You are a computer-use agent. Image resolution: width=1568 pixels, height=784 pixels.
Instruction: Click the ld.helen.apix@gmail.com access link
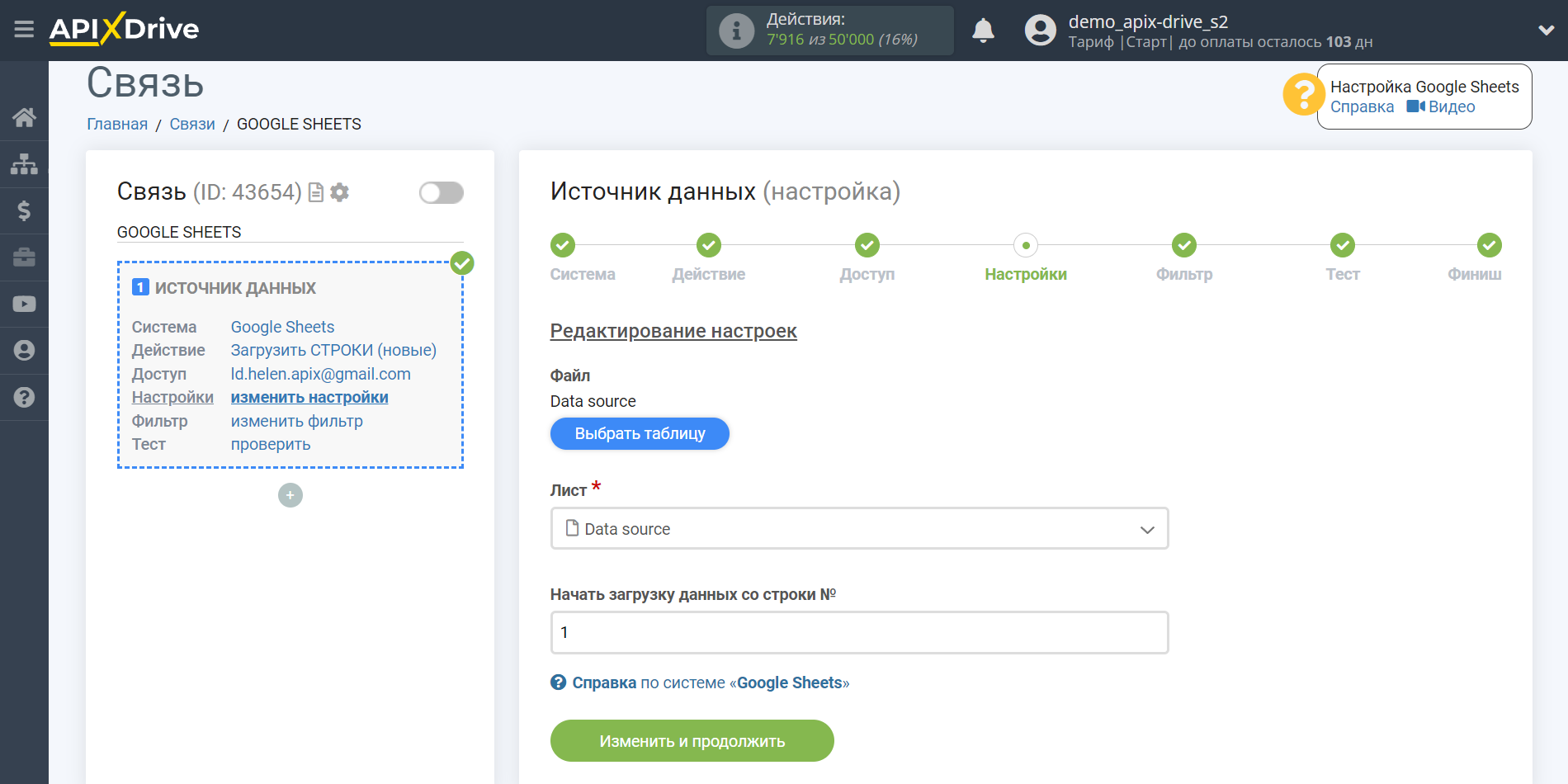(x=320, y=374)
